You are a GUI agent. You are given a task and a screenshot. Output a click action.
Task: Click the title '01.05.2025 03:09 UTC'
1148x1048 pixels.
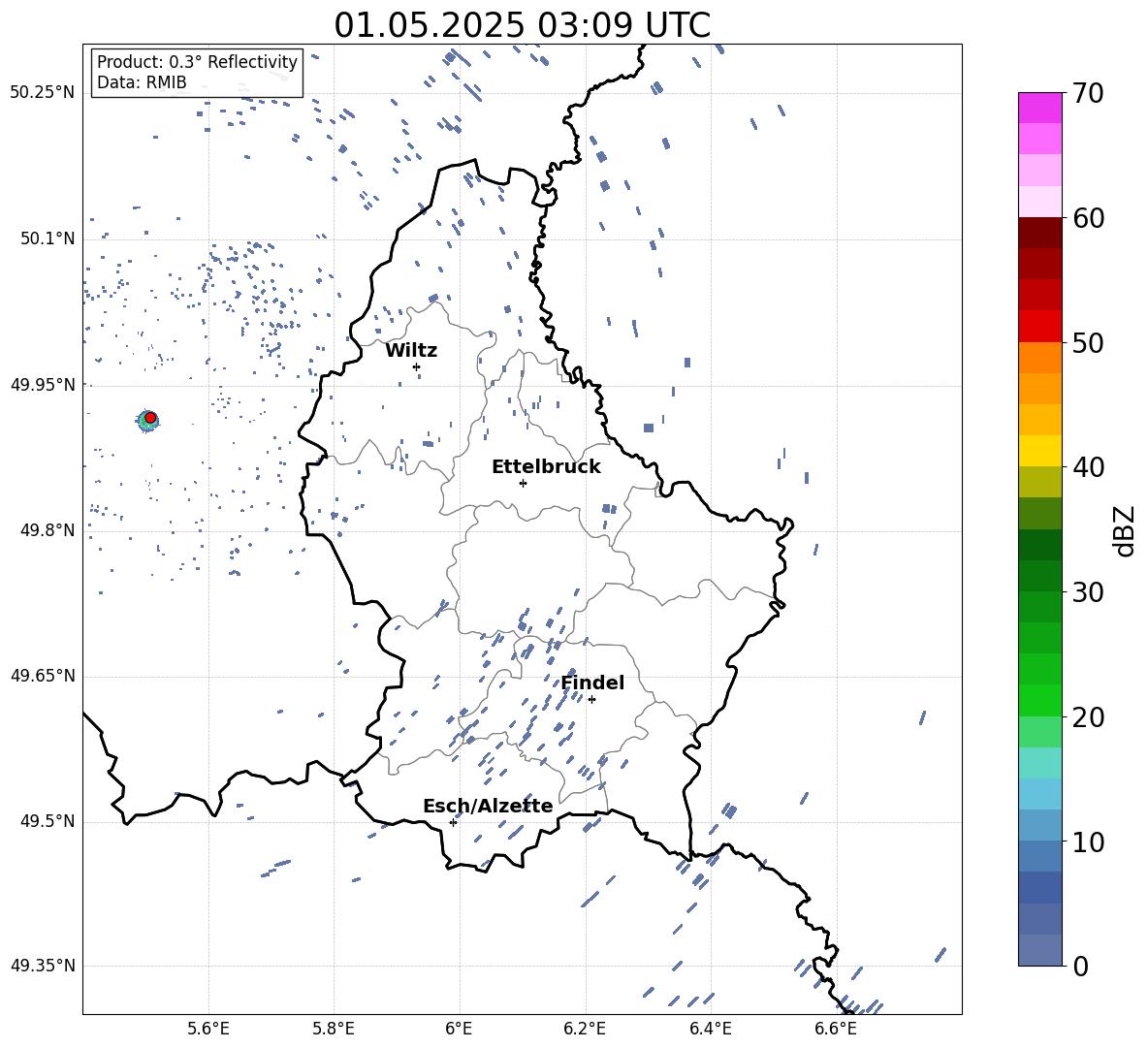pyautogui.click(x=522, y=25)
